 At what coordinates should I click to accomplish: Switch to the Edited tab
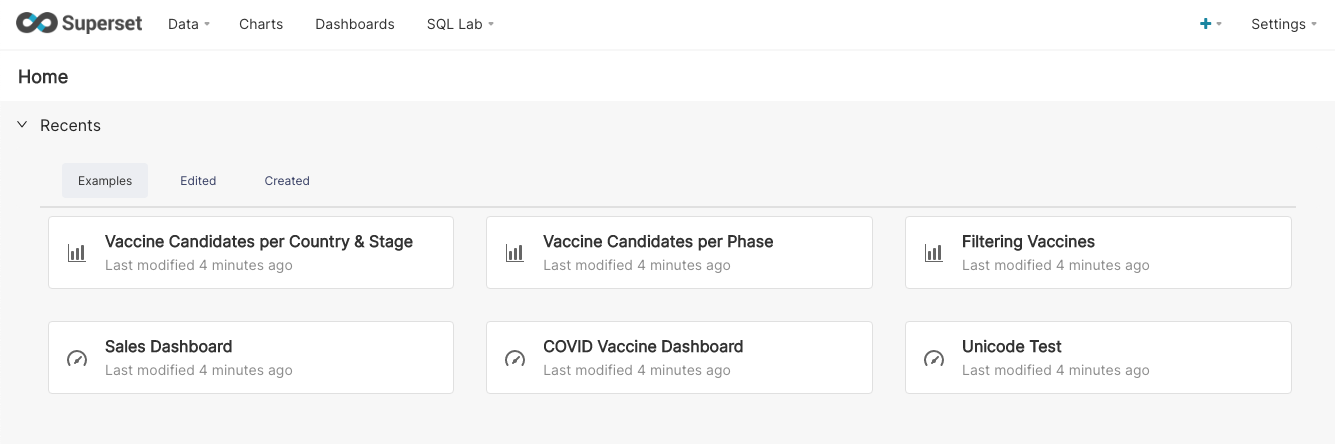click(198, 181)
